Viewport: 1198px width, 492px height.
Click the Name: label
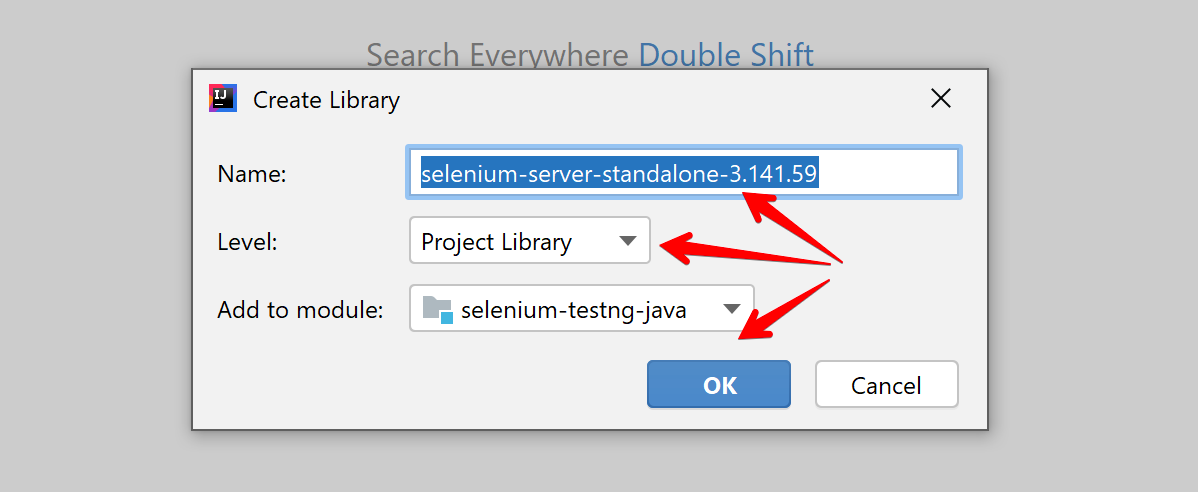(251, 174)
